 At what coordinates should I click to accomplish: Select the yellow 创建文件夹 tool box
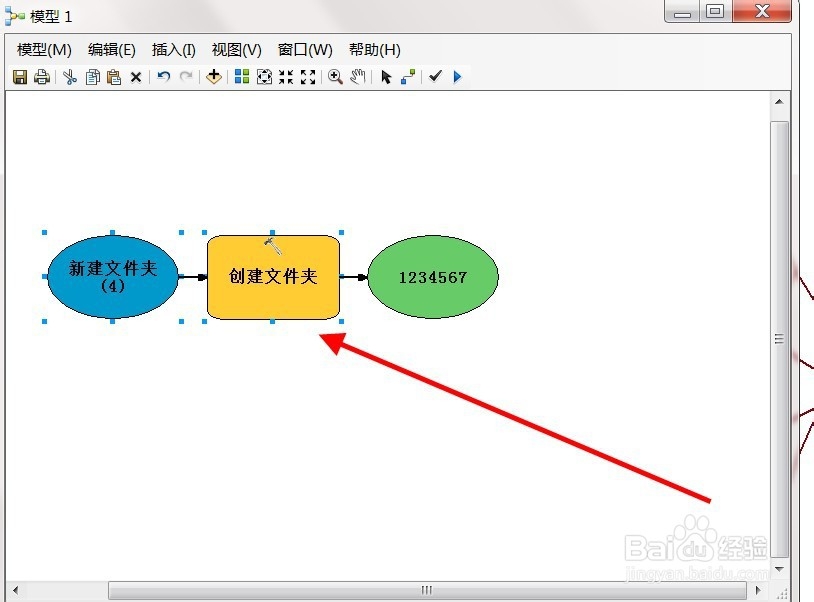click(x=274, y=277)
